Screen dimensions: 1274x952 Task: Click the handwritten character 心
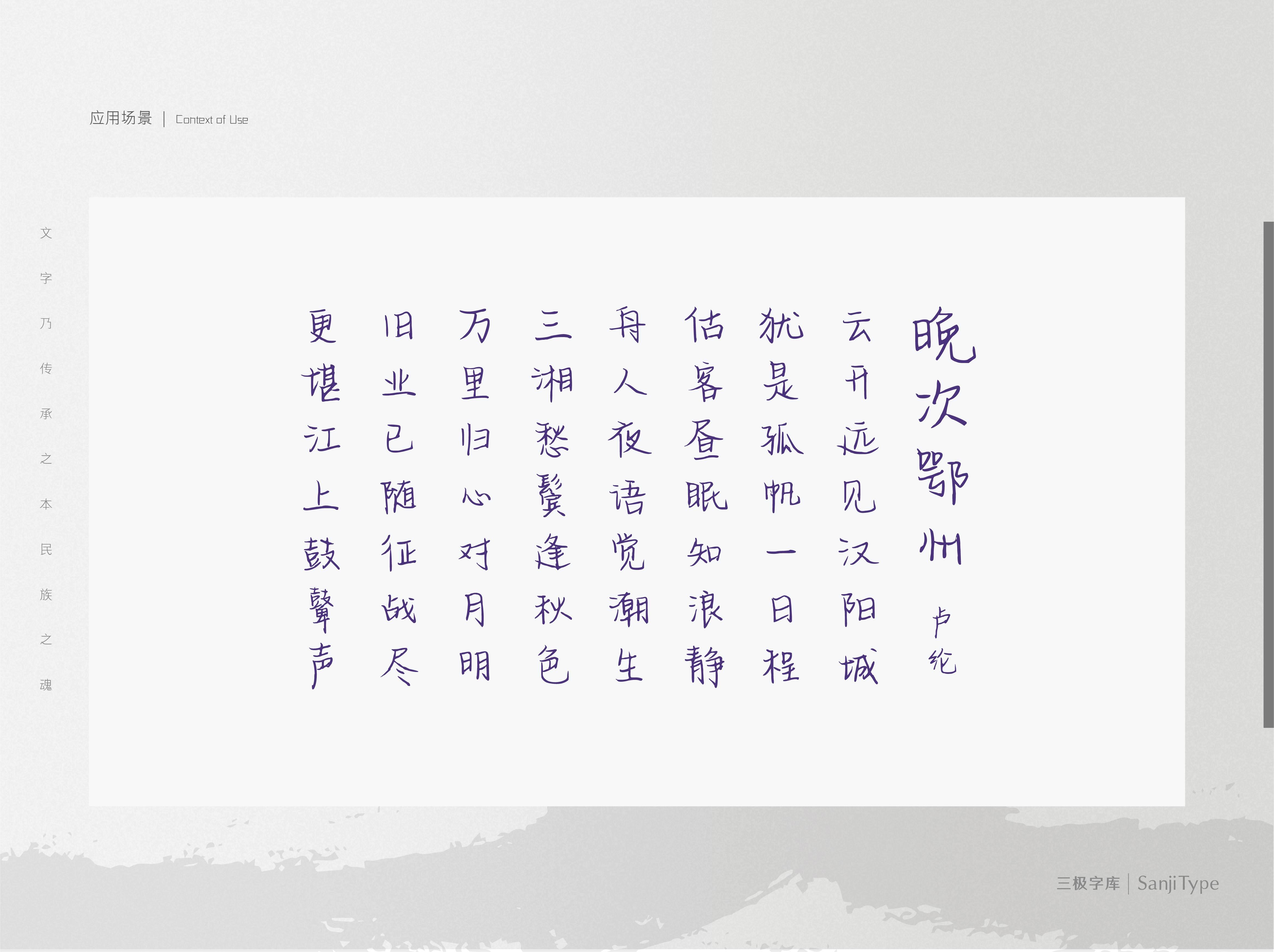tap(476, 496)
